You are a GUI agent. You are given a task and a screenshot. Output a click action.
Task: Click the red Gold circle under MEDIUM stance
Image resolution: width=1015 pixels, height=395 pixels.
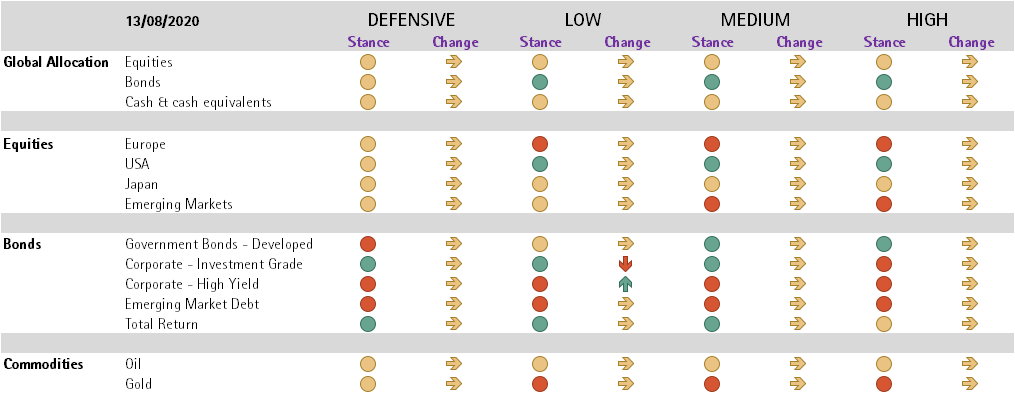tap(712, 384)
